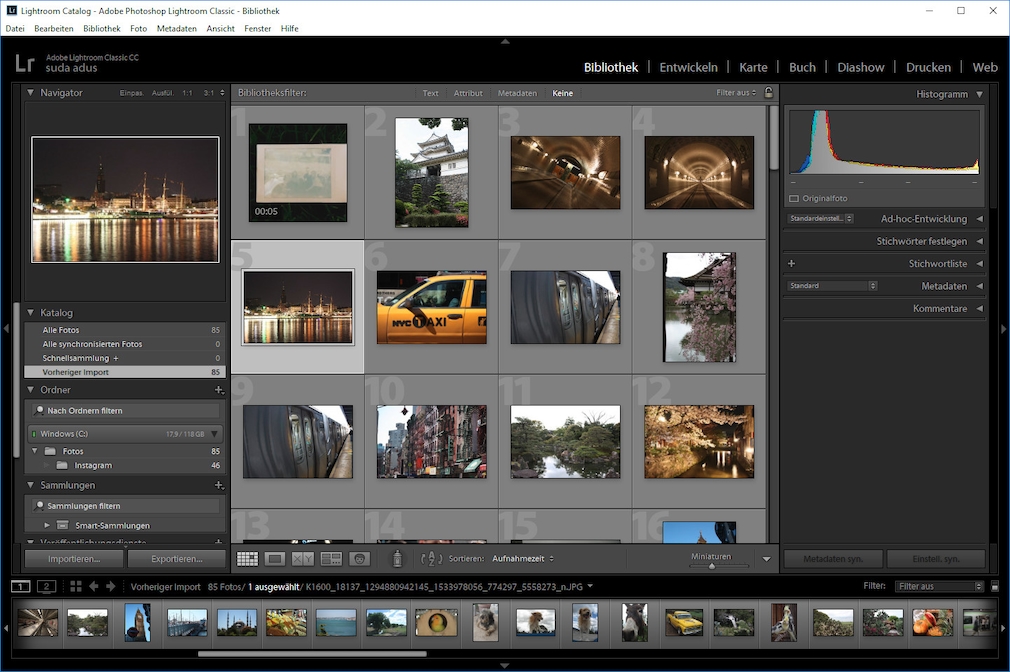
Task: Open the second monitor window icon
Action: (x=45, y=586)
